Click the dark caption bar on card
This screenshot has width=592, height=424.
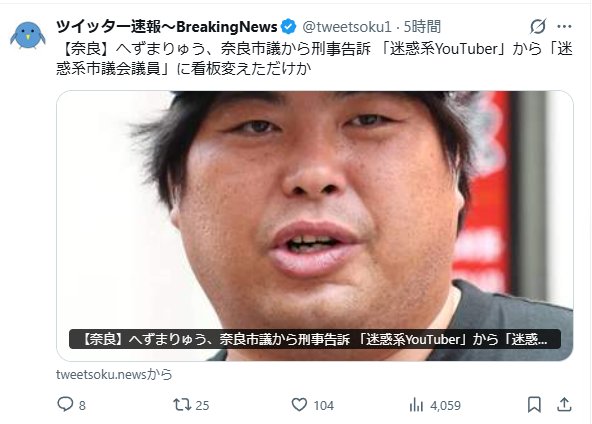315,339
